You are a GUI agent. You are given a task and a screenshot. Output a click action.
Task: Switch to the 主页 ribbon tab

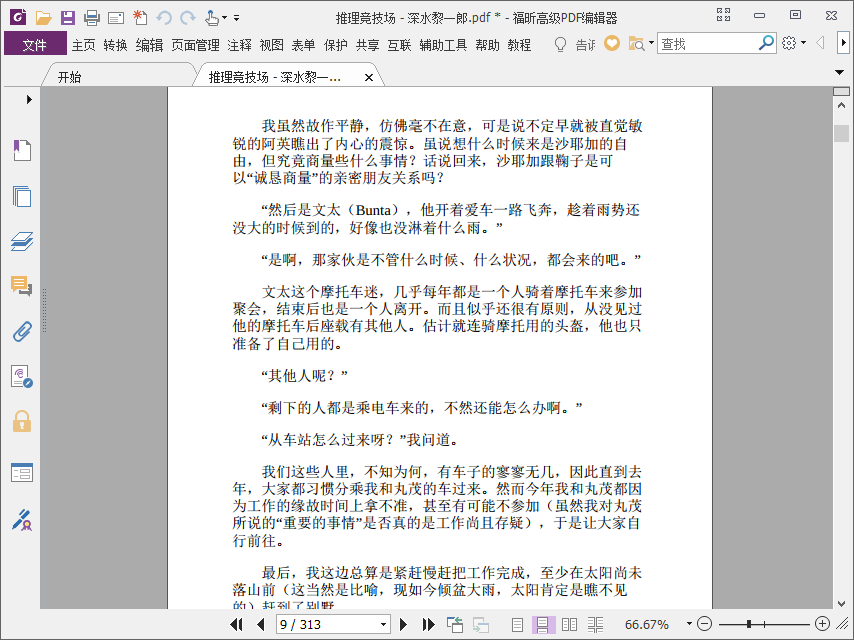pos(84,45)
